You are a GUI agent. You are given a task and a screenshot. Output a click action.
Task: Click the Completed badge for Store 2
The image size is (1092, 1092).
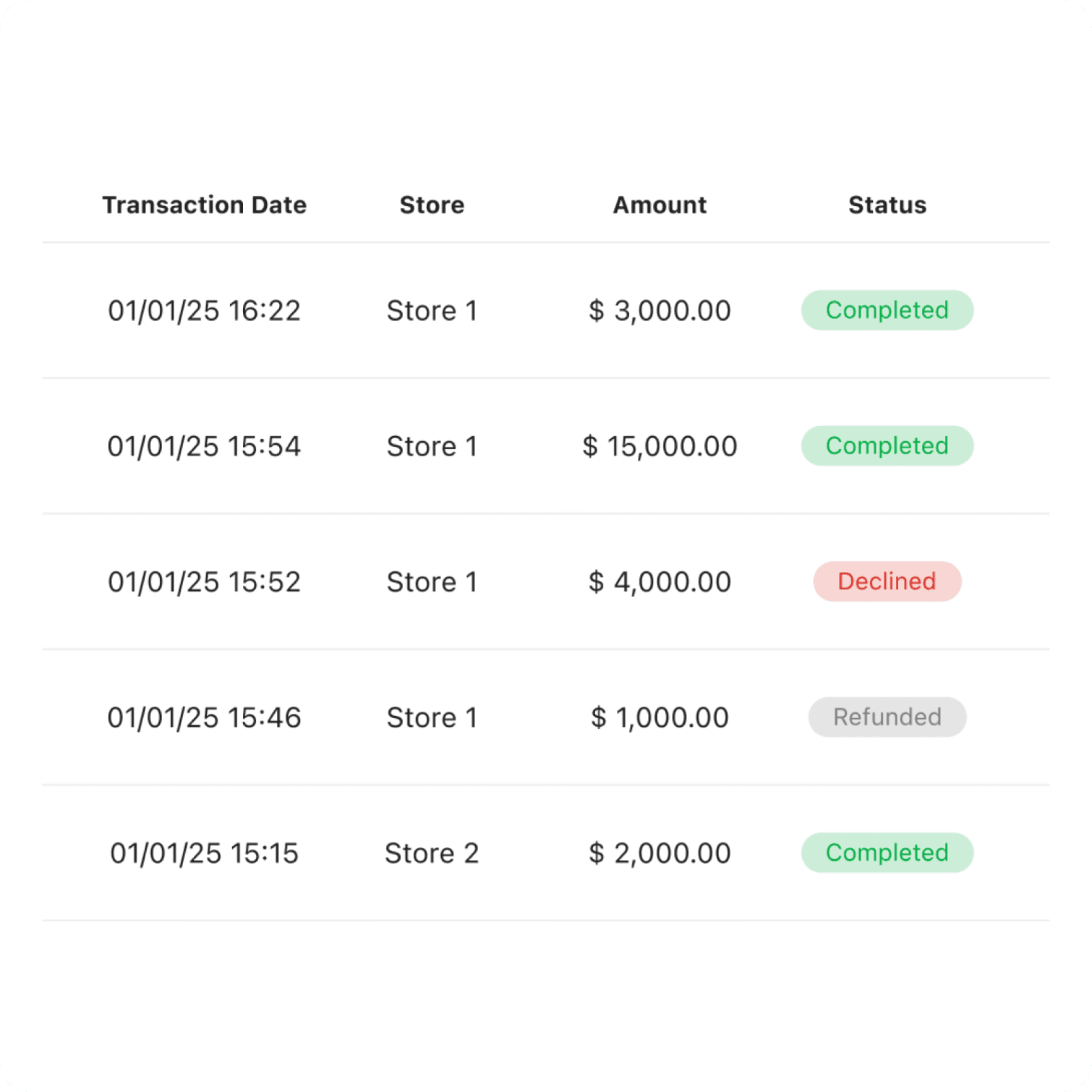point(887,853)
